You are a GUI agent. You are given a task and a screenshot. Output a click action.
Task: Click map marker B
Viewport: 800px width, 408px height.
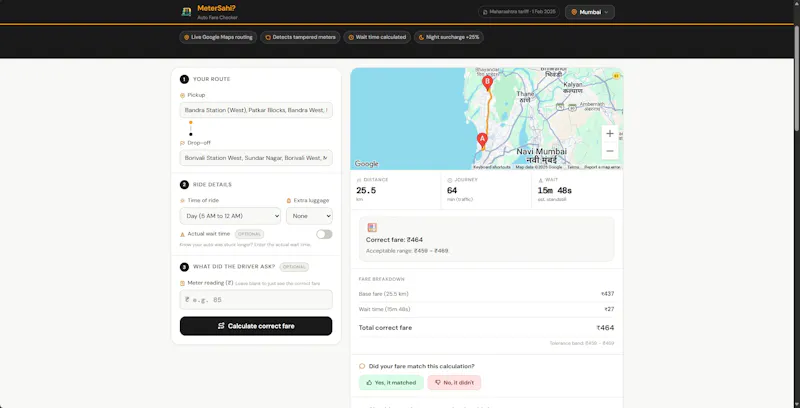[487, 83]
